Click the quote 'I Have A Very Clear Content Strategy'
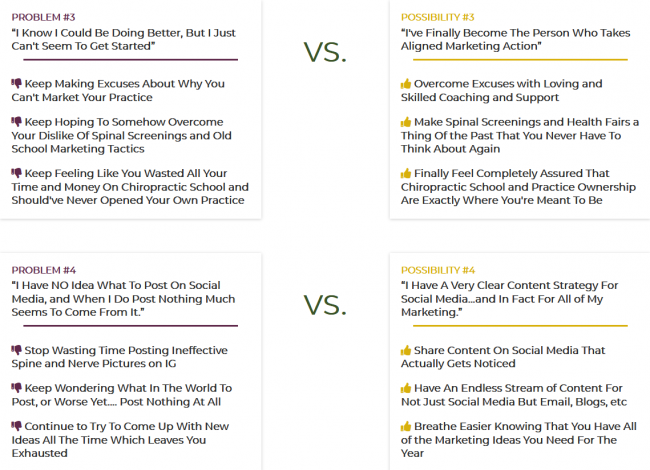 click(x=509, y=298)
